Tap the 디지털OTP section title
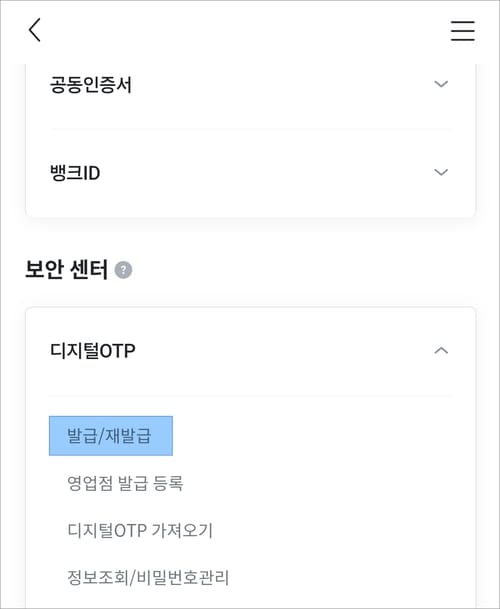500x609 pixels. tap(92, 351)
